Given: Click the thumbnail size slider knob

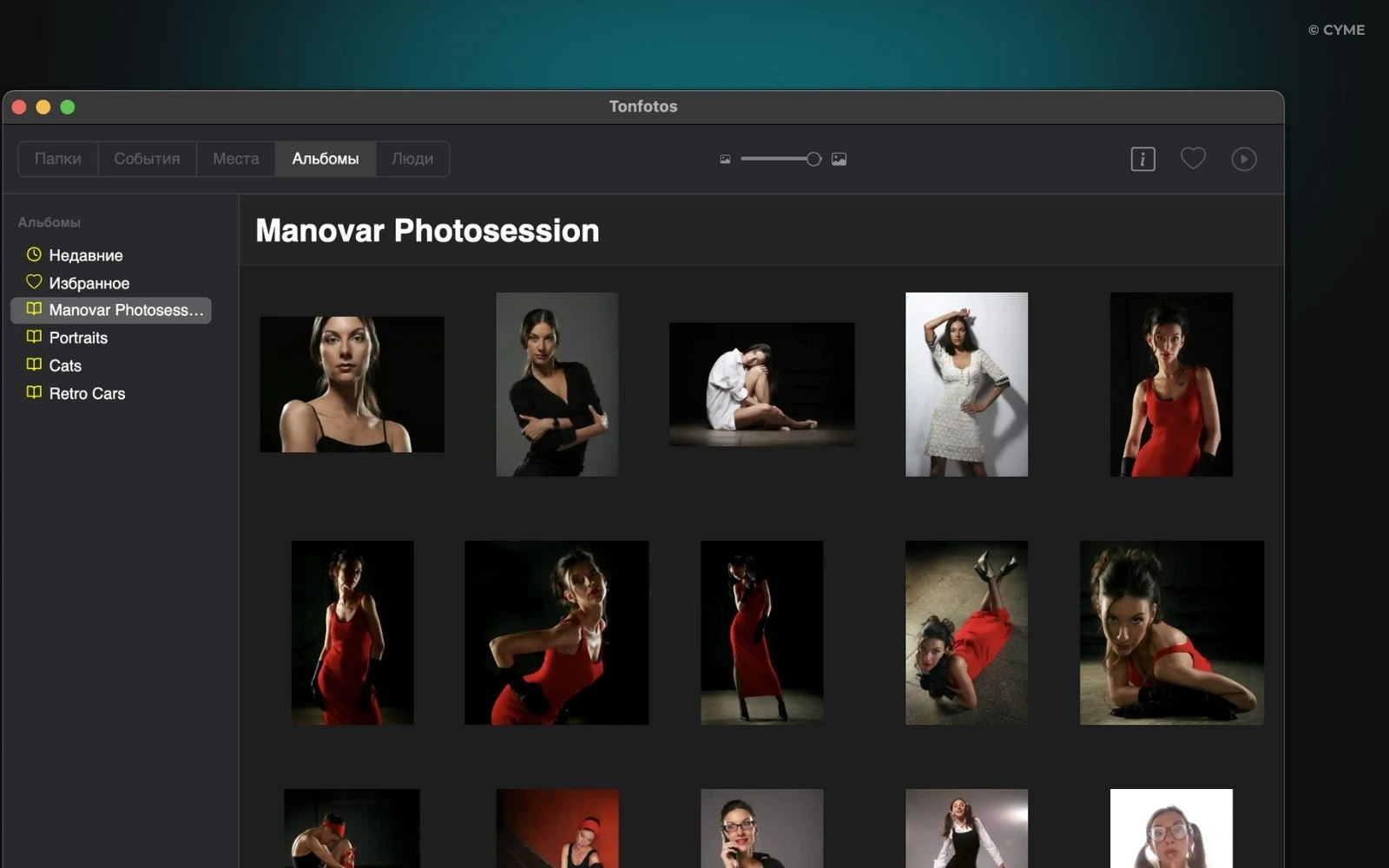Looking at the screenshot, I should (813, 159).
